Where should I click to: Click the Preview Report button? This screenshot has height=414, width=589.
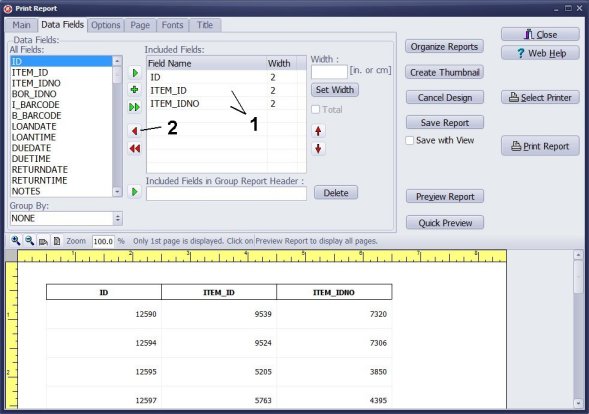click(x=445, y=196)
